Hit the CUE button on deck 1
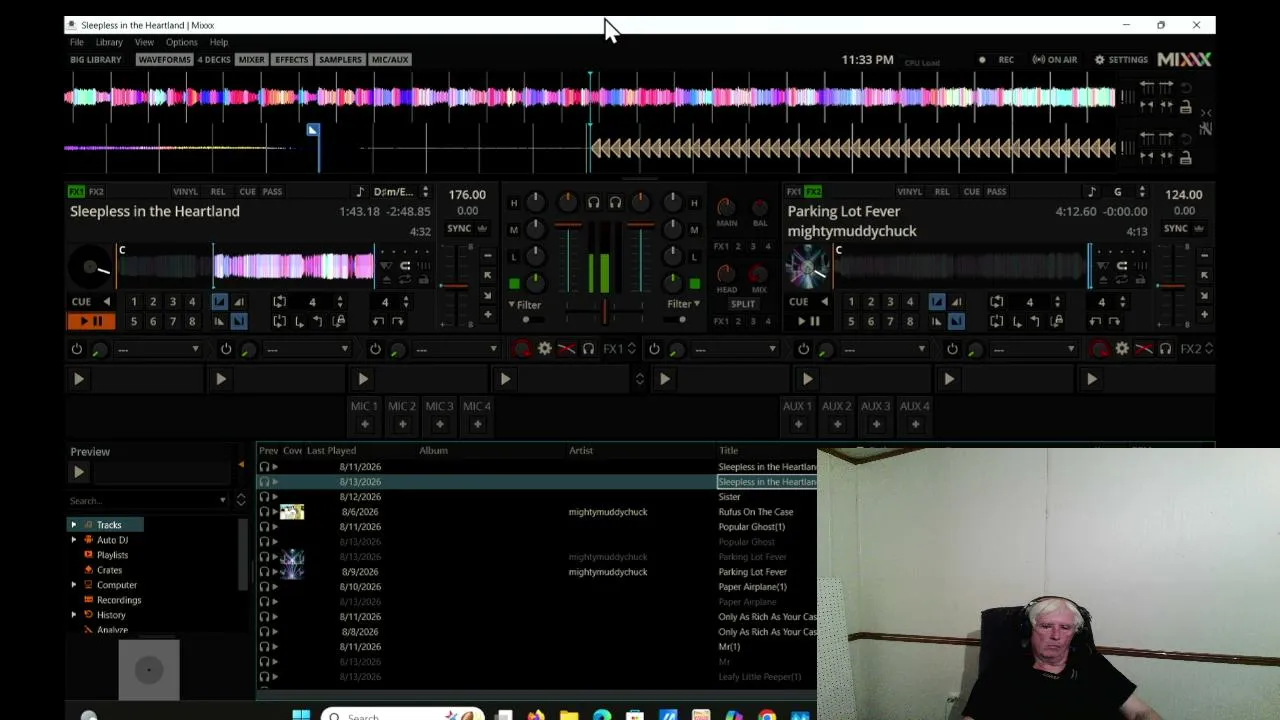 click(81, 301)
